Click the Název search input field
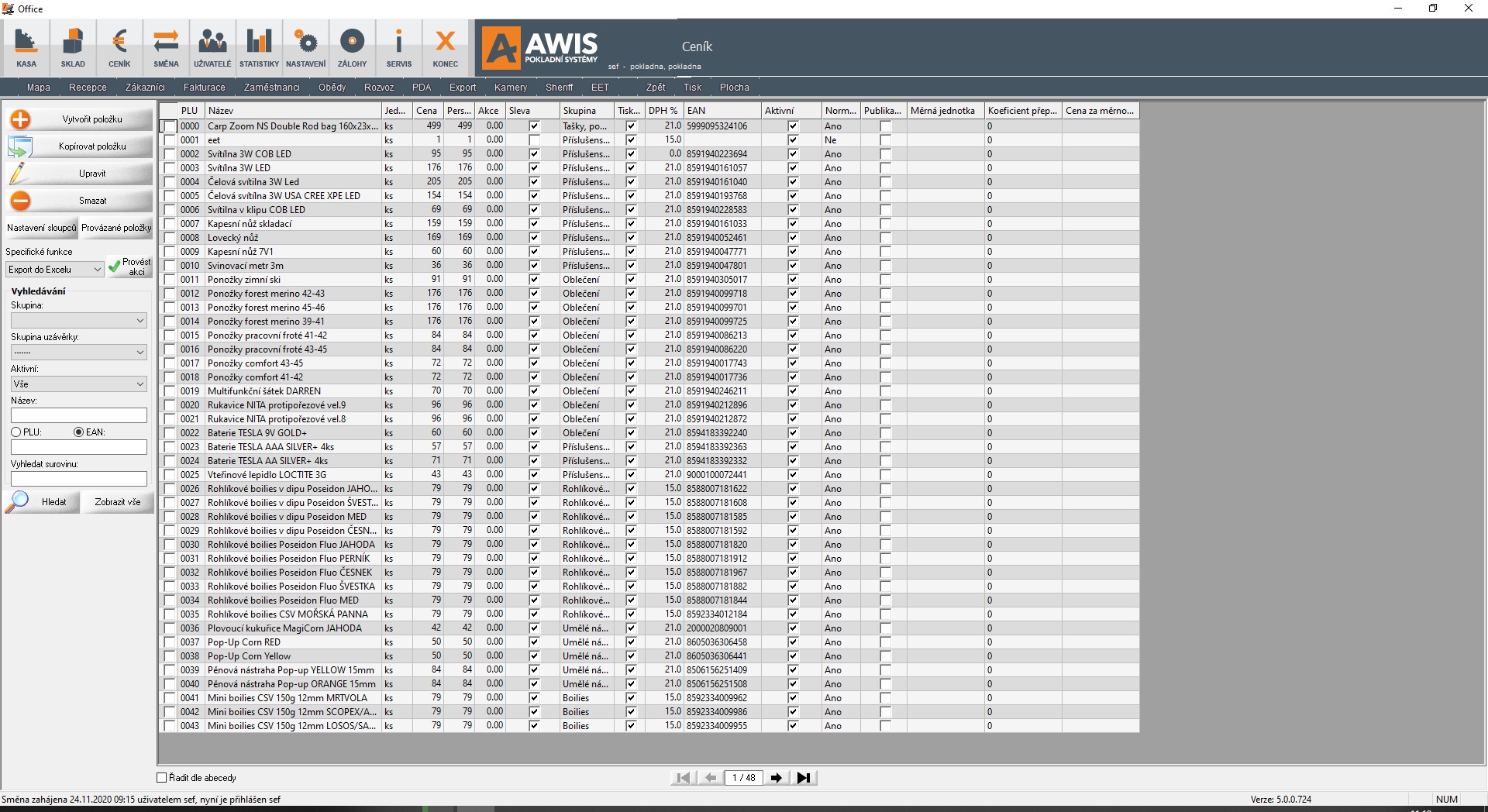This screenshot has width=1488, height=812. coord(78,415)
